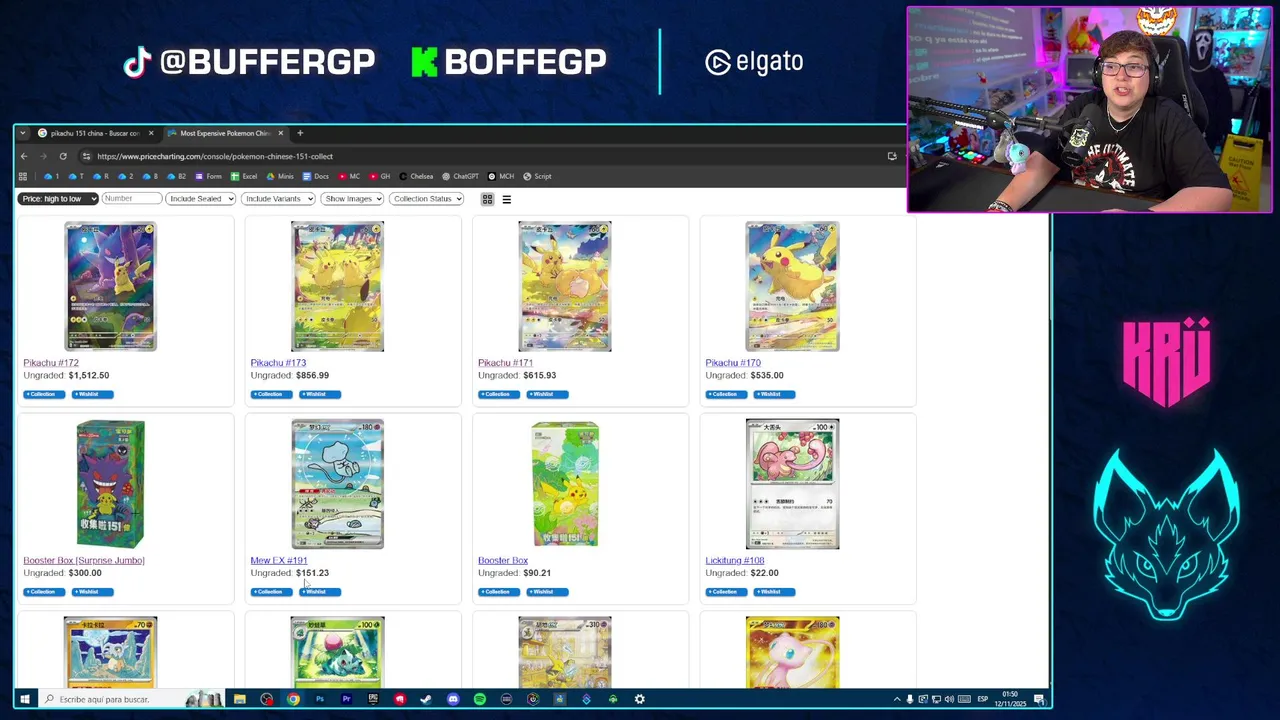
Task: Open Booster Box [Surprise Jumbo] link
Action: click(x=84, y=560)
